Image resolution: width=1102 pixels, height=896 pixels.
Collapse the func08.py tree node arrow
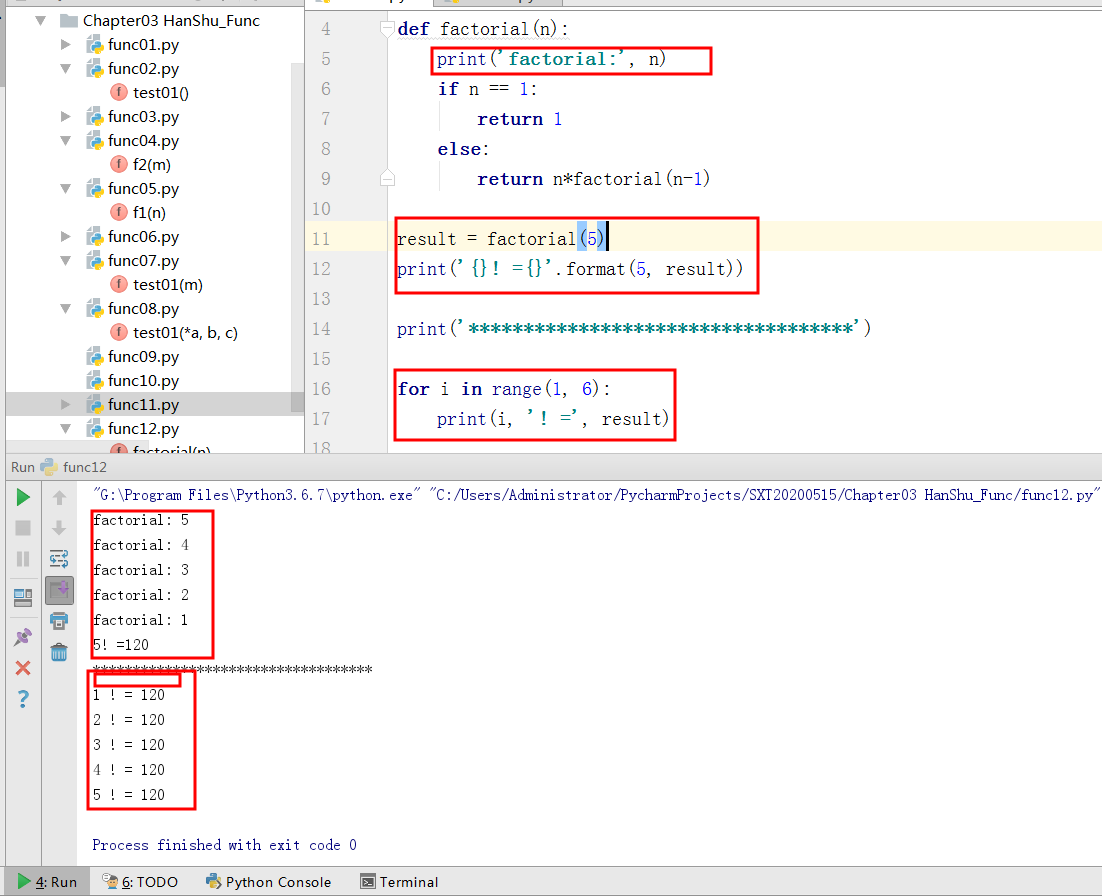[66, 309]
